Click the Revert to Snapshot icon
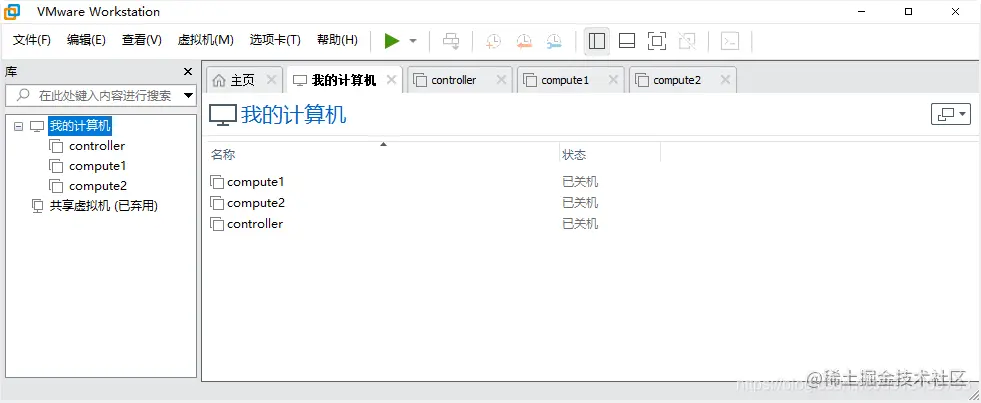 pos(524,41)
